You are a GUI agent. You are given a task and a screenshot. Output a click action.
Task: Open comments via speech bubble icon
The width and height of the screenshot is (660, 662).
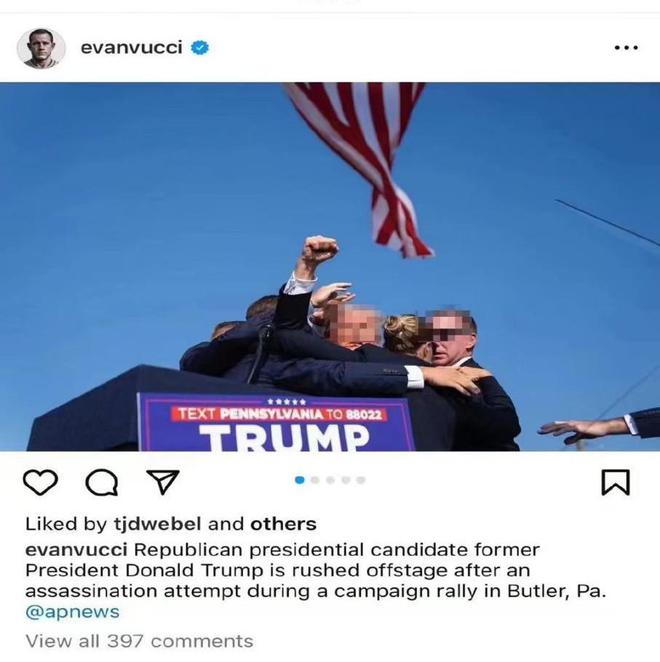click(102, 482)
